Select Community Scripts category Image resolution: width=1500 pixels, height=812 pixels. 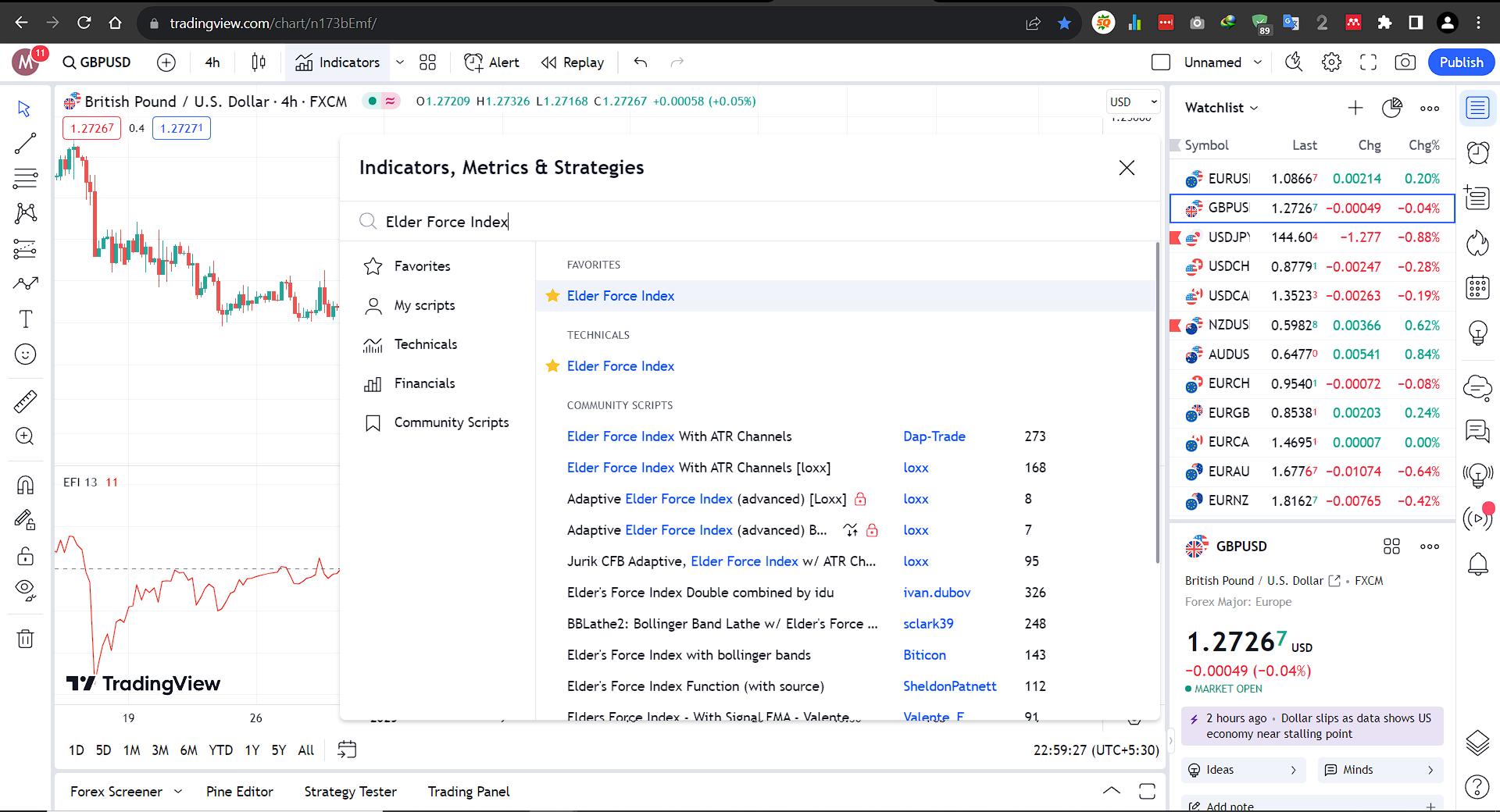[x=437, y=422]
